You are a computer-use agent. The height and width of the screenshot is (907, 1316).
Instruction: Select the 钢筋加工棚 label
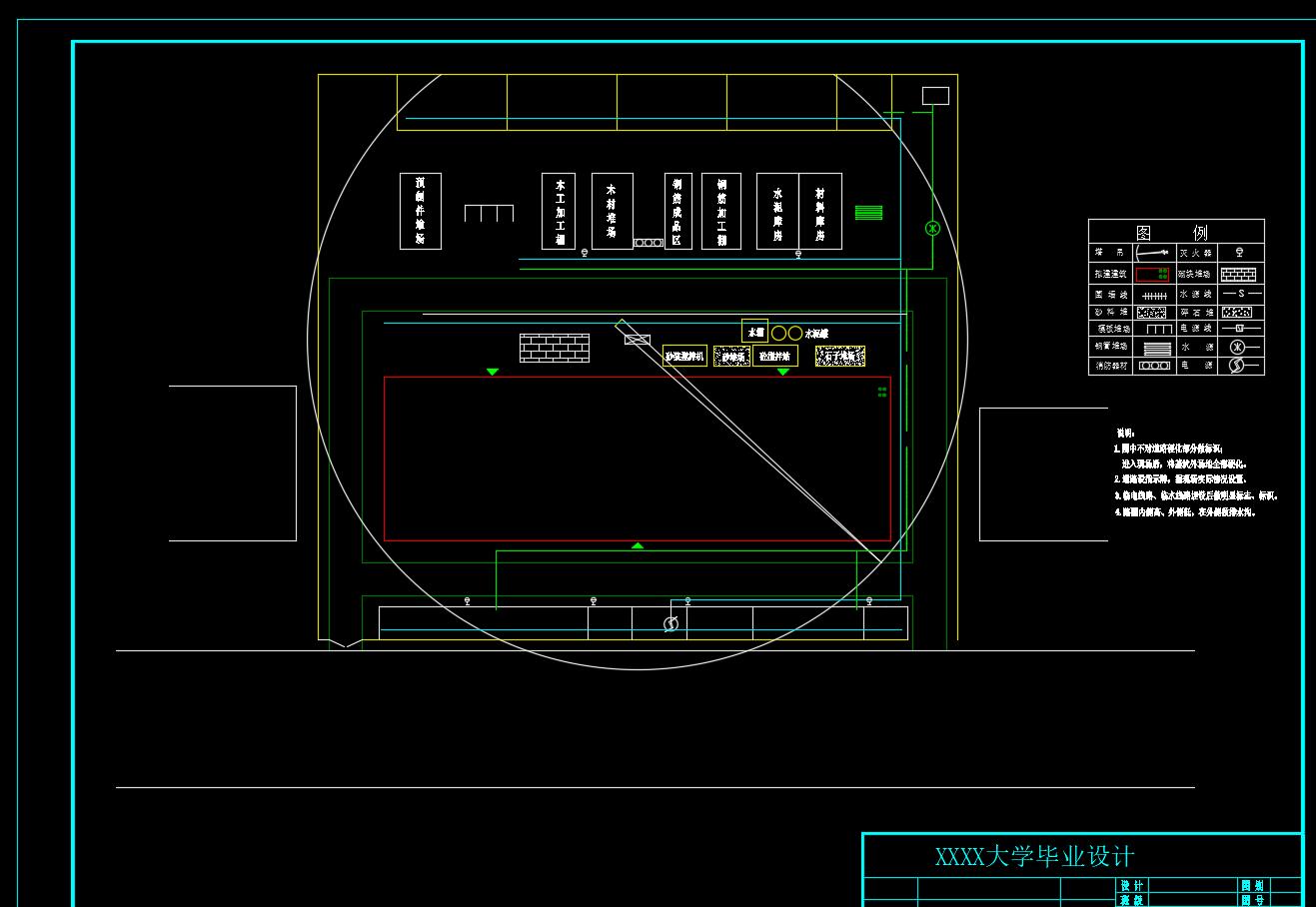pyautogui.click(x=721, y=212)
